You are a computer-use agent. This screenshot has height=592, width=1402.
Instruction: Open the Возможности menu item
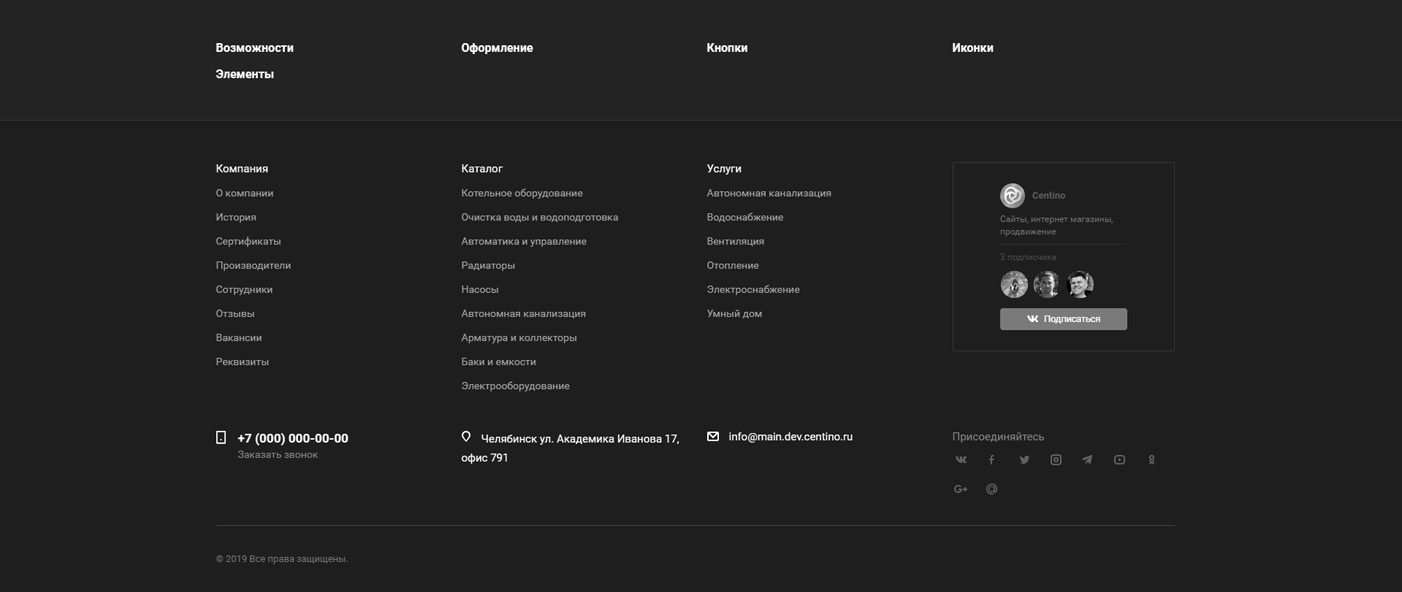pos(254,48)
